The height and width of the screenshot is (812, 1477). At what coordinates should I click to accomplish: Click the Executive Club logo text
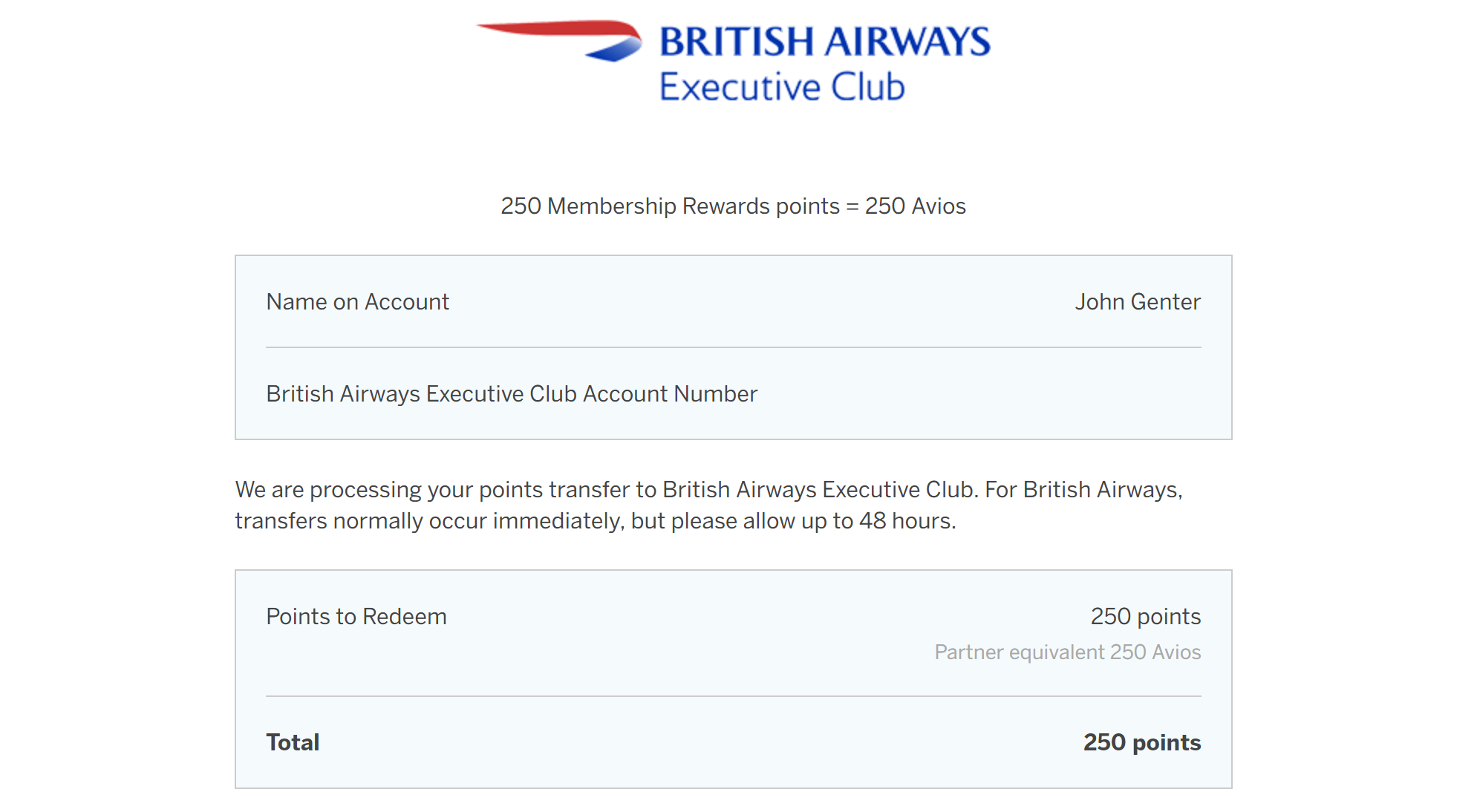[x=782, y=88]
